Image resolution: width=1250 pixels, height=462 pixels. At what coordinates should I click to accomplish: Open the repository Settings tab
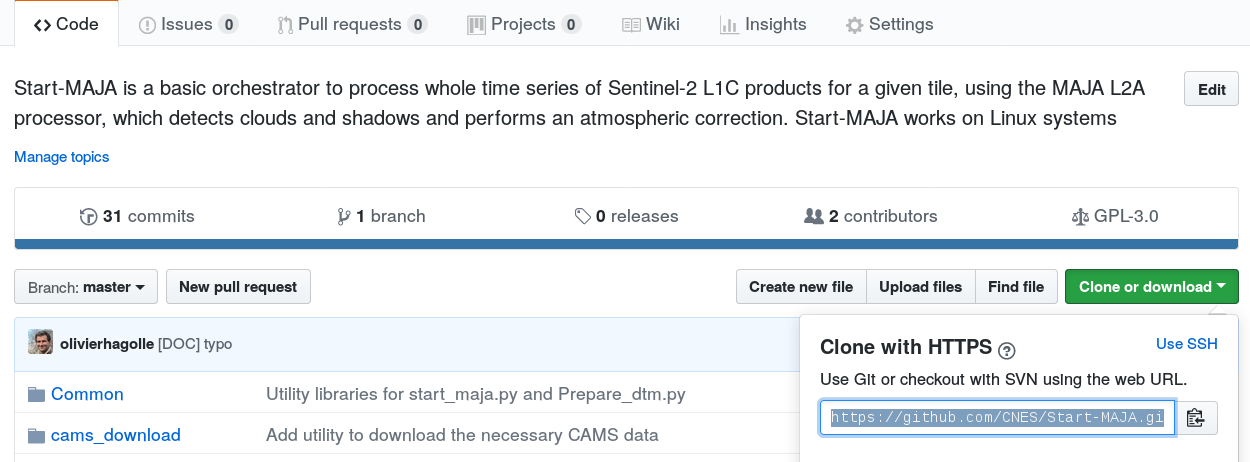click(x=889, y=24)
